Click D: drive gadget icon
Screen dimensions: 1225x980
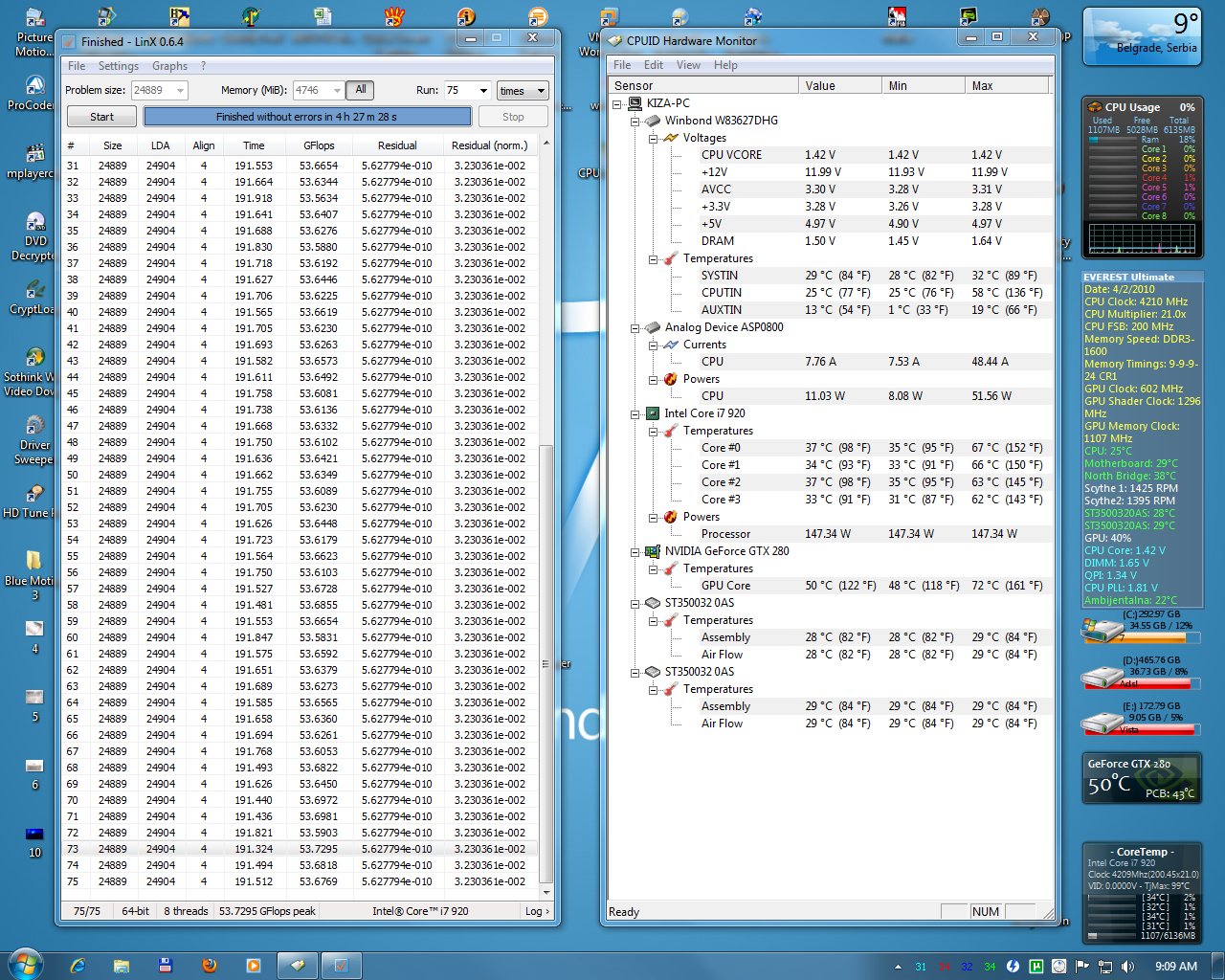[x=1101, y=678]
